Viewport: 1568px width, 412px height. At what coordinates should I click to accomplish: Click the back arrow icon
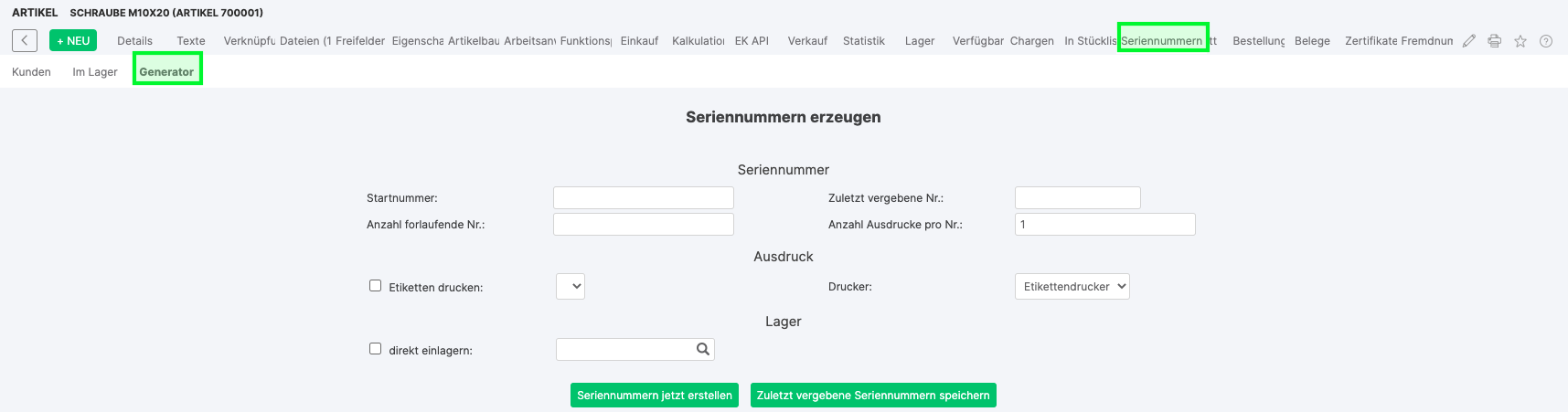click(x=25, y=40)
